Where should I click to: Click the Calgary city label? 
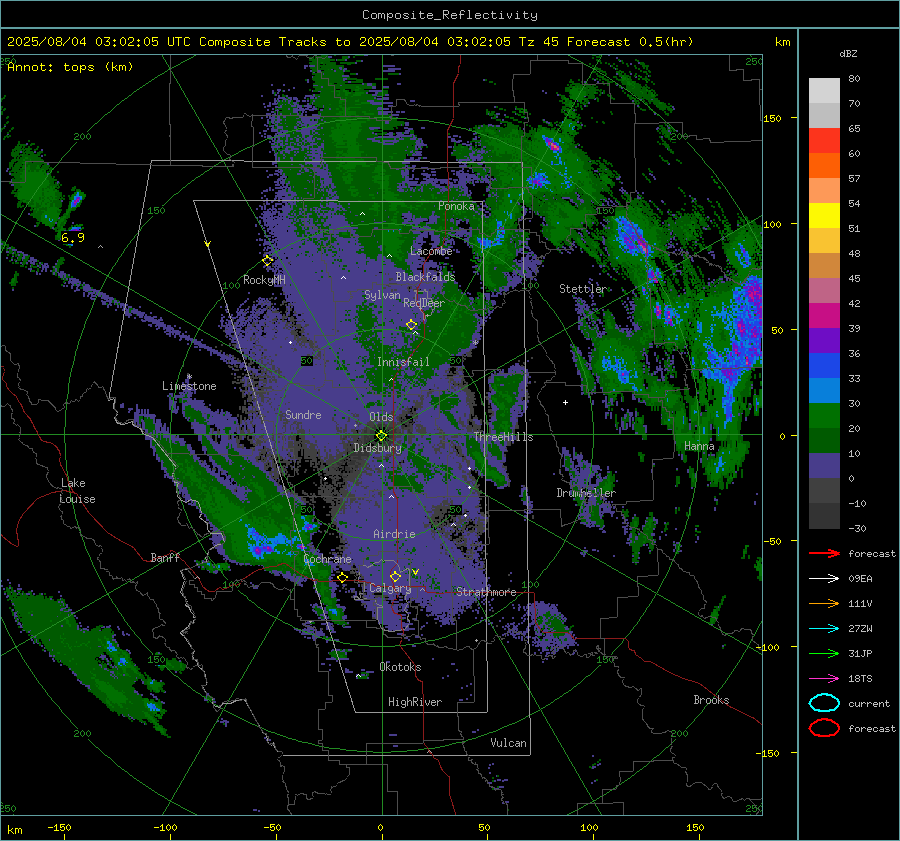point(390,588)
